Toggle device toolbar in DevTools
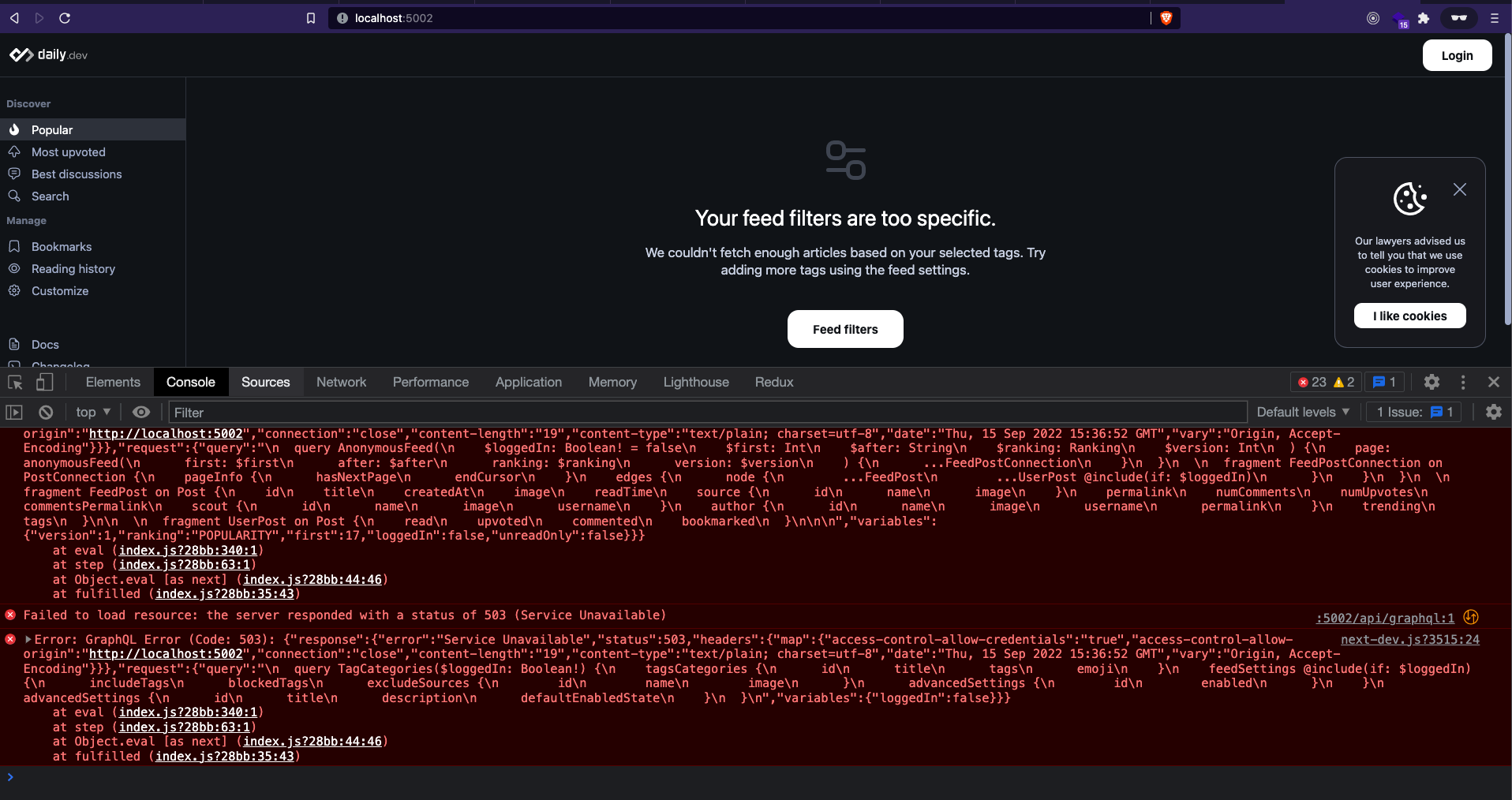Image resolution: width=1512 pixels, height=800 pixels. coord(45,382)
